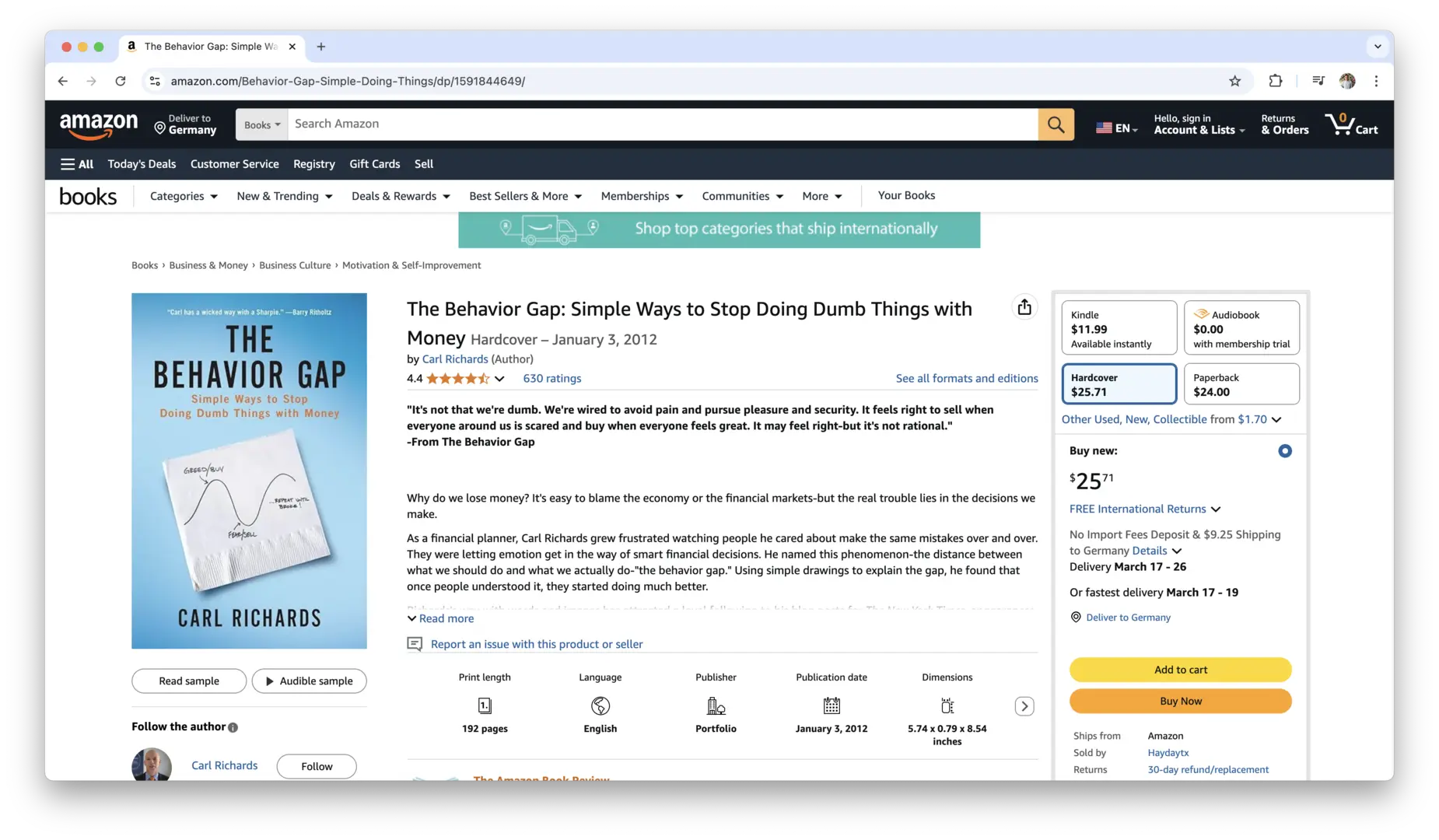
Task: Open Customer Service menu item
Action: click(234, 164)
